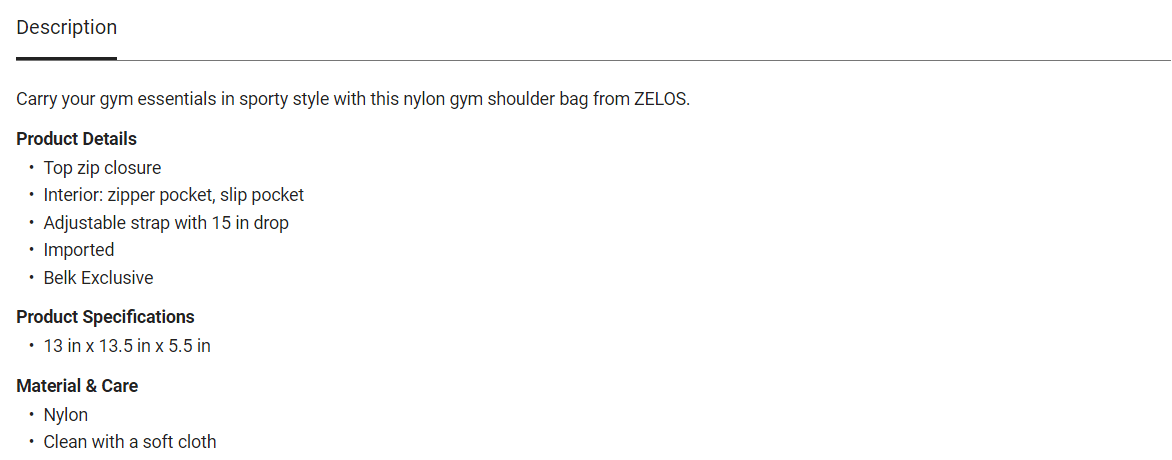Select the '13 in x 13.5 in x 5.5 in' dimensions

pyautogui.click(x=127, y=346)
